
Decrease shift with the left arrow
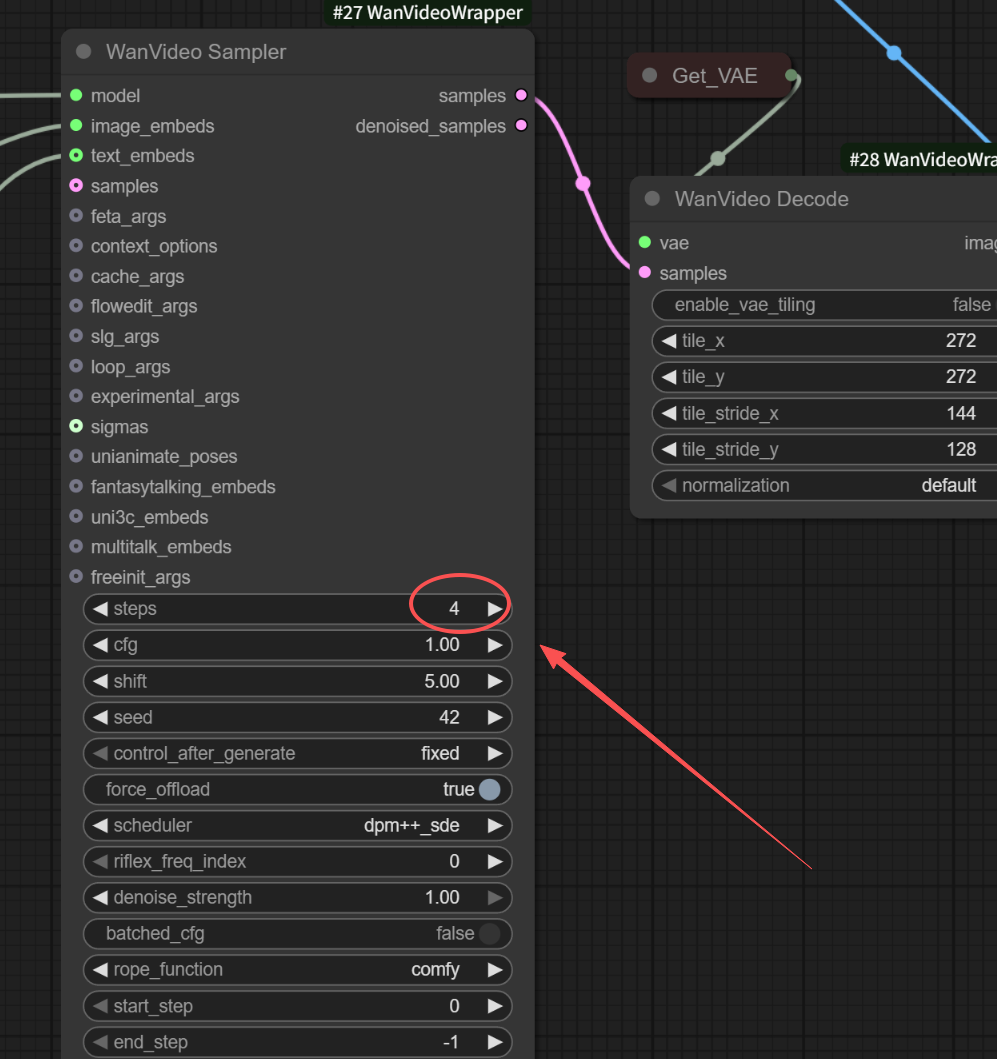[100, 681]
